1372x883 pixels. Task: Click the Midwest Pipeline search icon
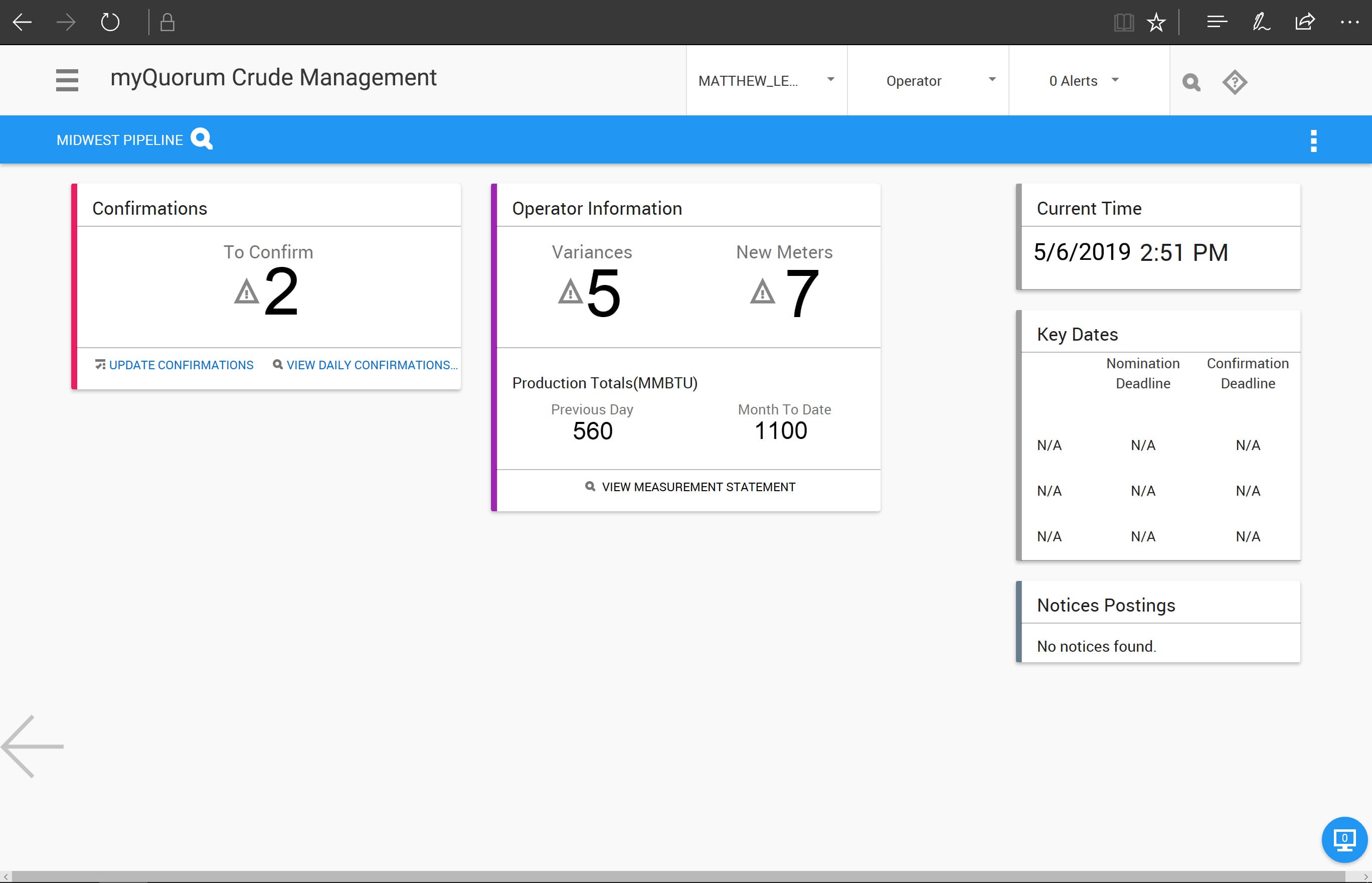(202, 139)
